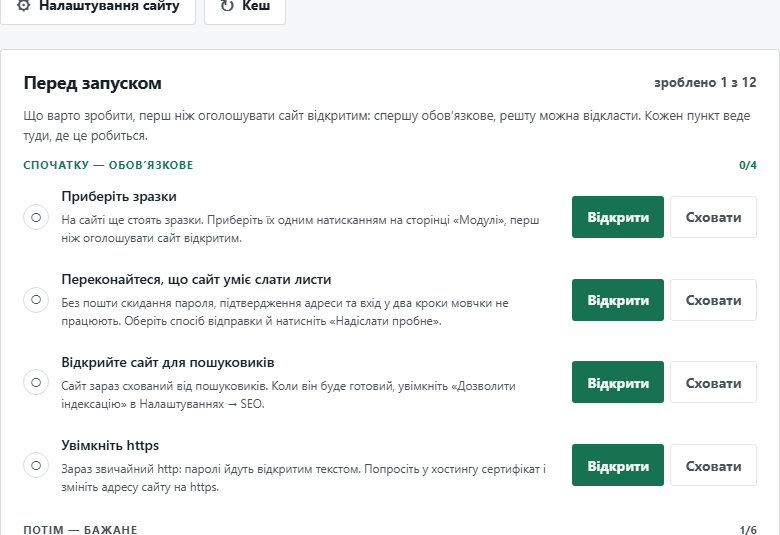Click the 'Спочатку — обов'язкове' section header
This screenshot has height=535, width=780.
(108, 165)
